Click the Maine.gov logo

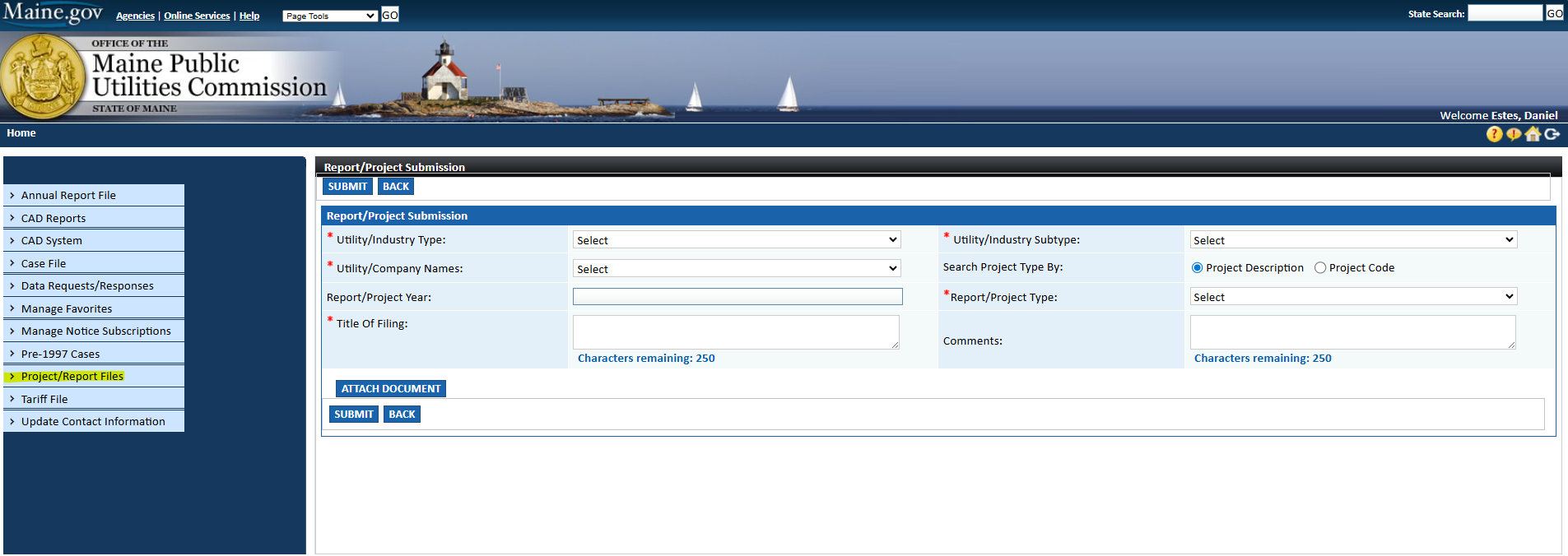coord(54,12)
